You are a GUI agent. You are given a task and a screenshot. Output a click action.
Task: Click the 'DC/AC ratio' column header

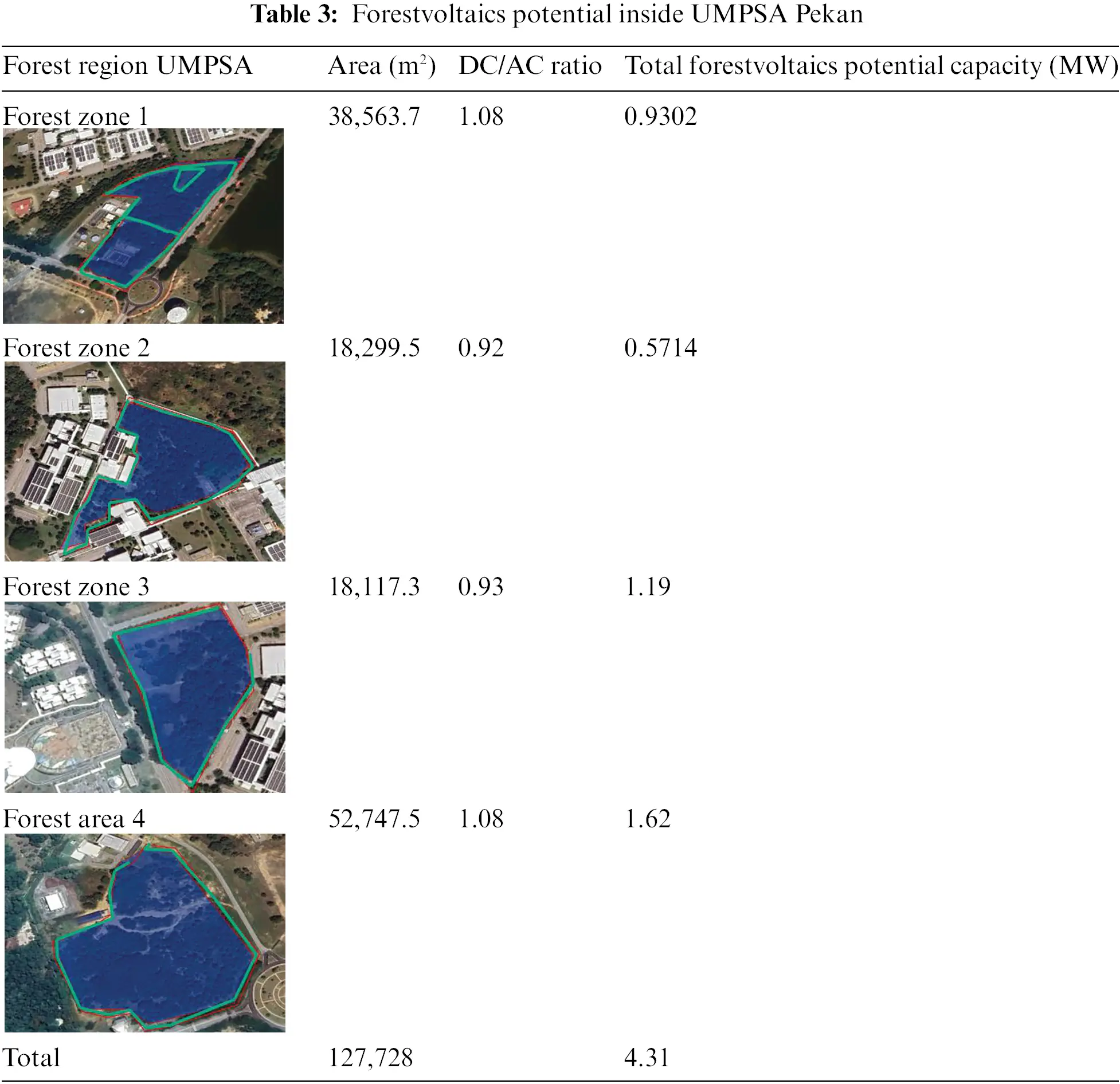pos(530,66)
